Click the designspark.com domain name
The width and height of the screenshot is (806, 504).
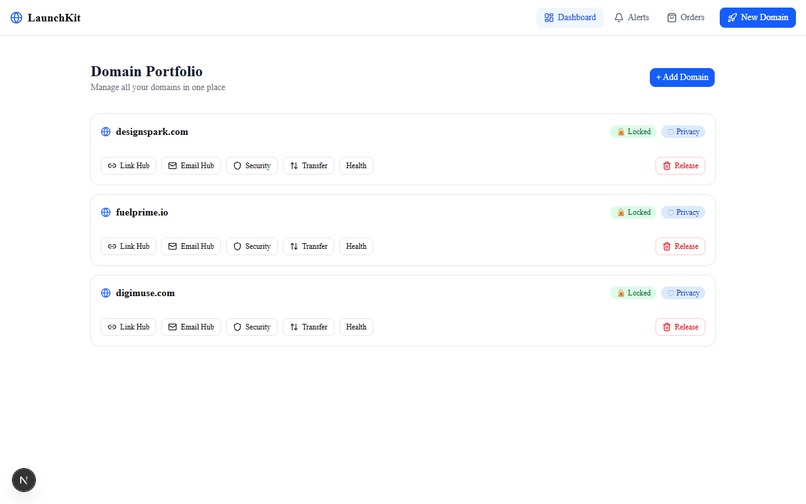(152, 132)
